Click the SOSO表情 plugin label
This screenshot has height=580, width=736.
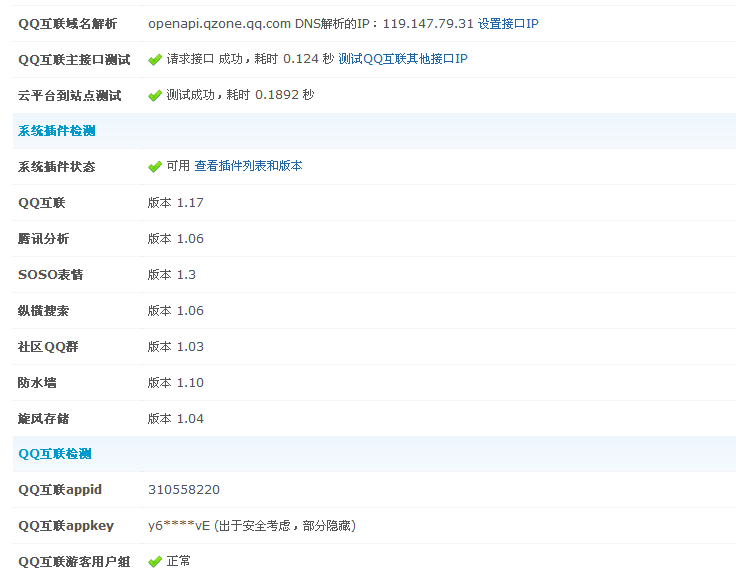(x=51, y=275)
